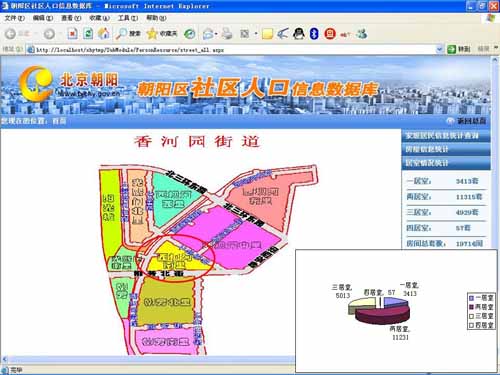Open Favorites star icon
Viewport: 500px width, 375px height.
coord(152,33)
